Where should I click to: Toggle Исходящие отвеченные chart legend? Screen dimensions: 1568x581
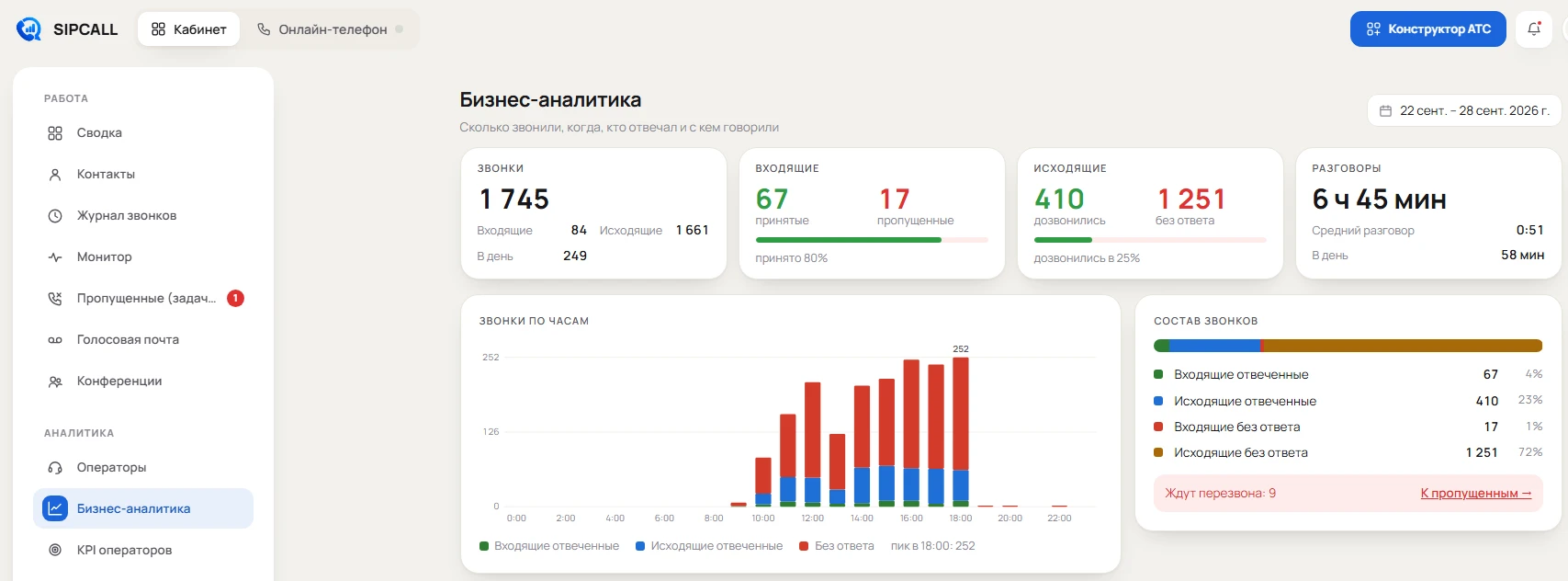click(x=709, y=546)
